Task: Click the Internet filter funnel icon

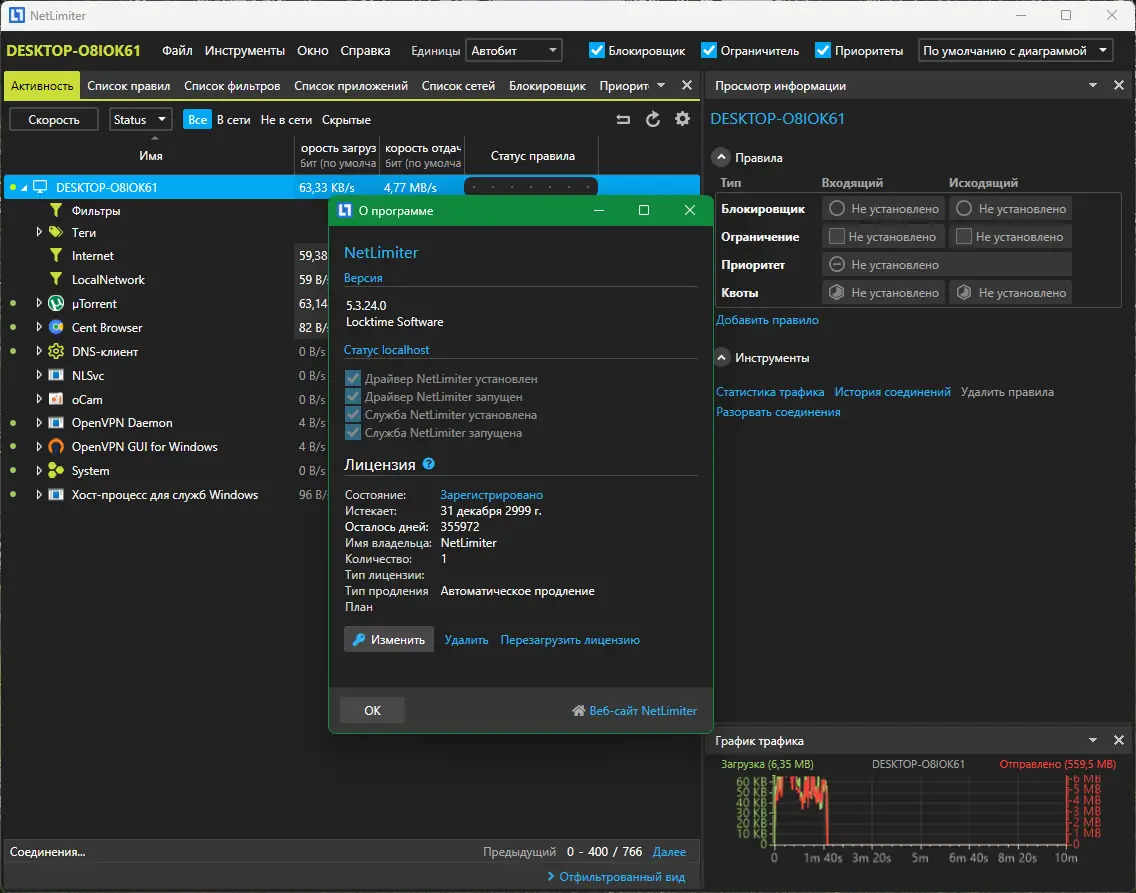Action: (56, 256)
